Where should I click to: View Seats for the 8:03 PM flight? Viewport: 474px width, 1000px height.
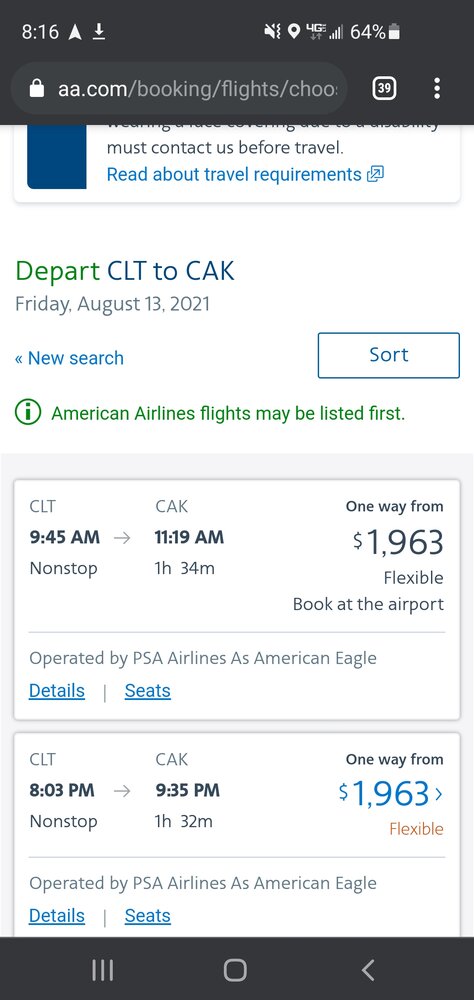click(147, 916)
